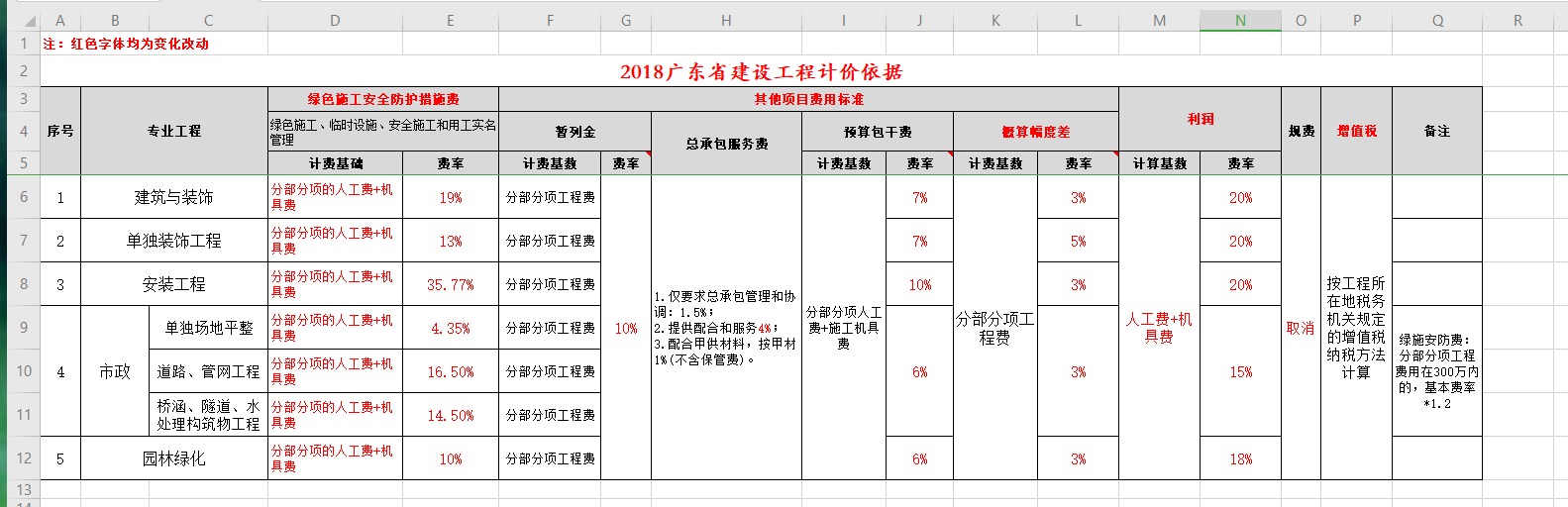The image size is (1568, 507).
Task: Select the 绿色施工安全防护措施费 header cell
Action: coord(383,99)
